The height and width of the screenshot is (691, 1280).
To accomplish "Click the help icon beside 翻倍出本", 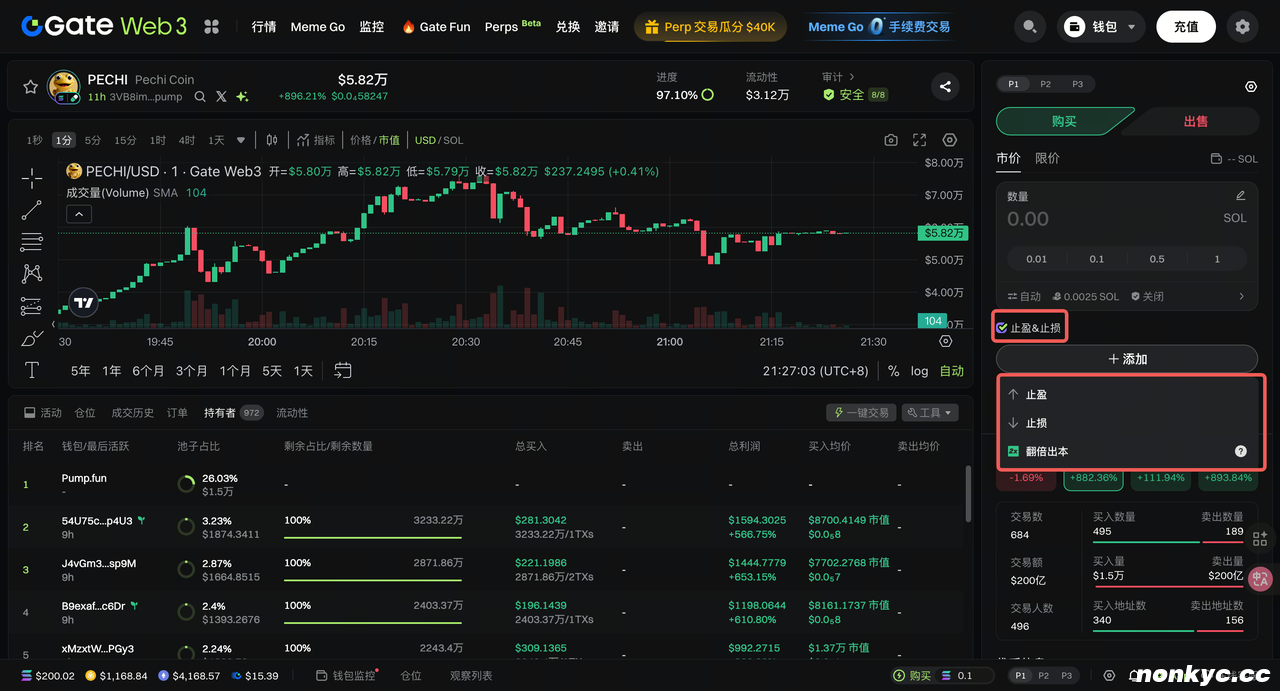I will click(1241, 451).
